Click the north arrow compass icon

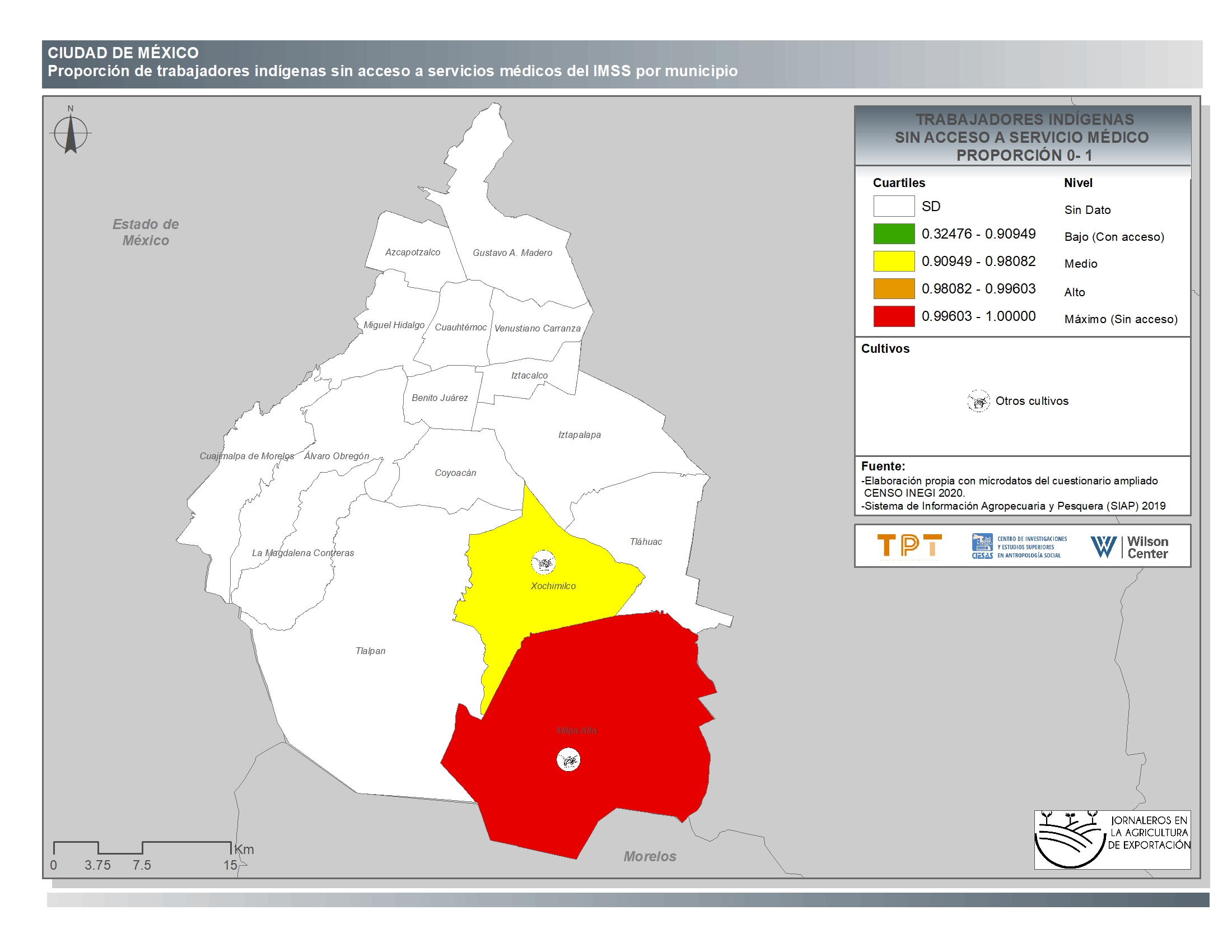(71, 133)
